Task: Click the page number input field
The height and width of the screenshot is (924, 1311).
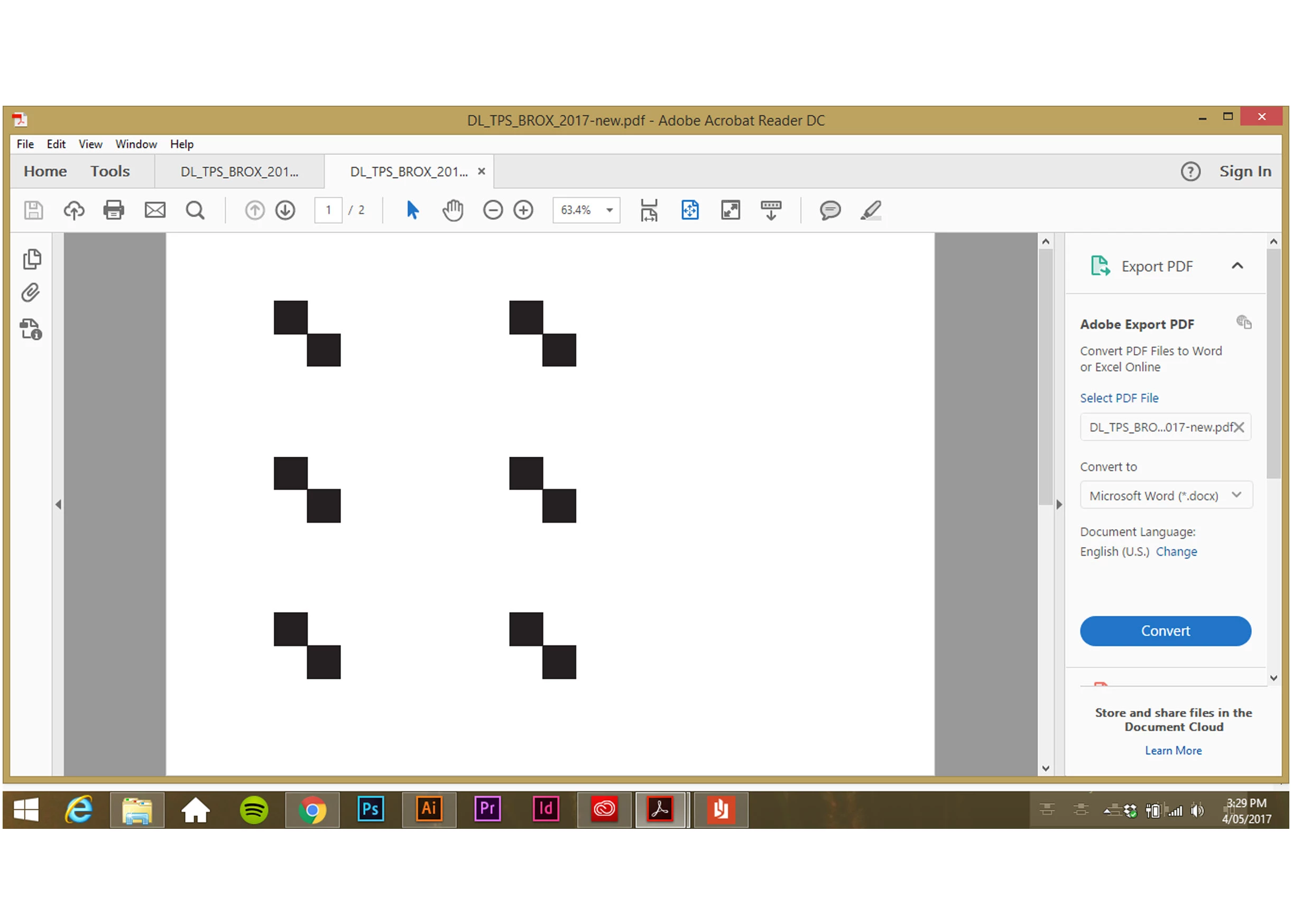Action: point(328,210)
